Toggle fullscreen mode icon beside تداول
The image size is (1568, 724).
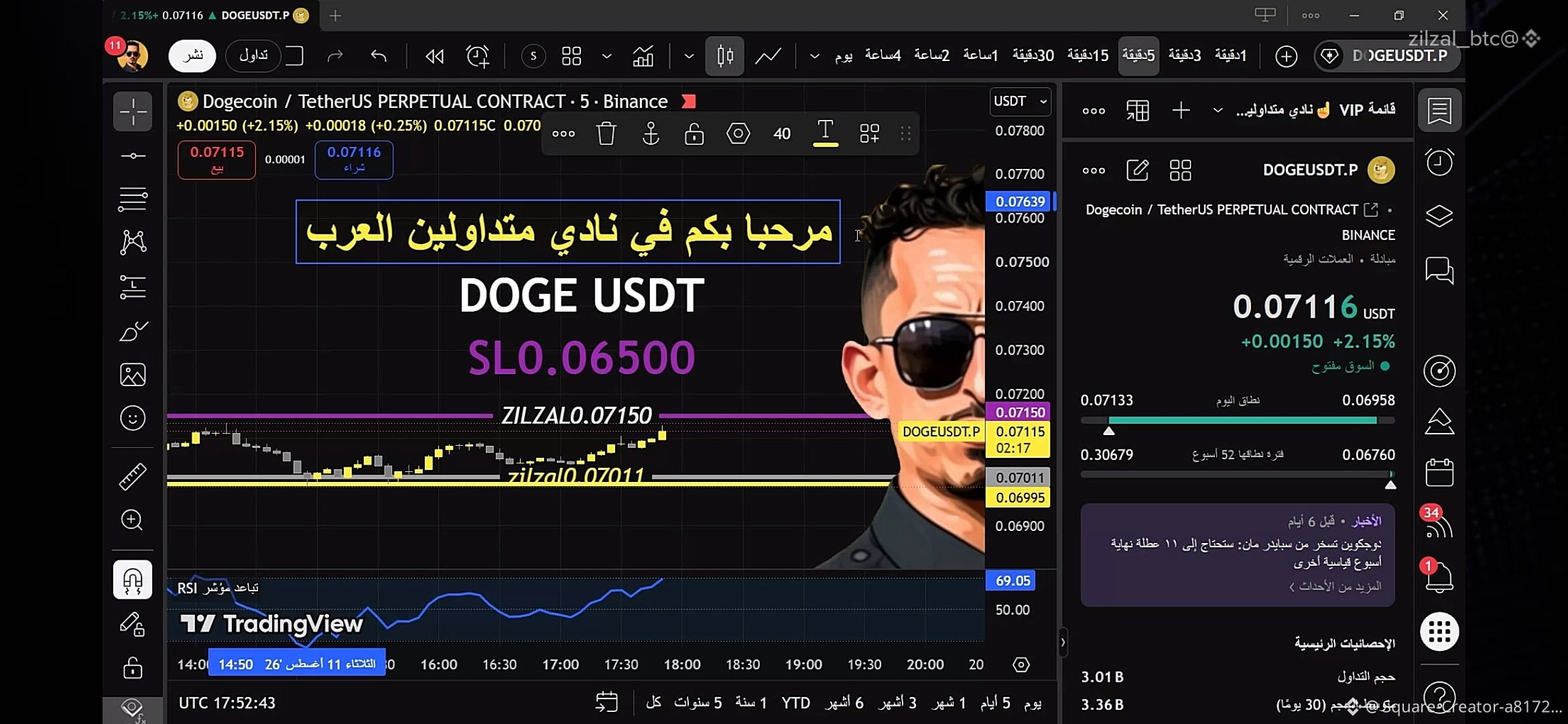(x=294, y=56)
